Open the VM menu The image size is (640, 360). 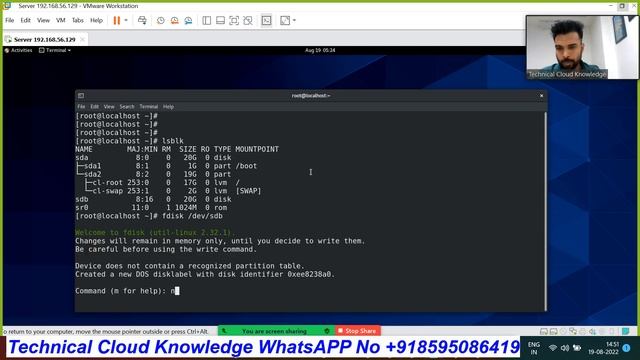[61, 20]
